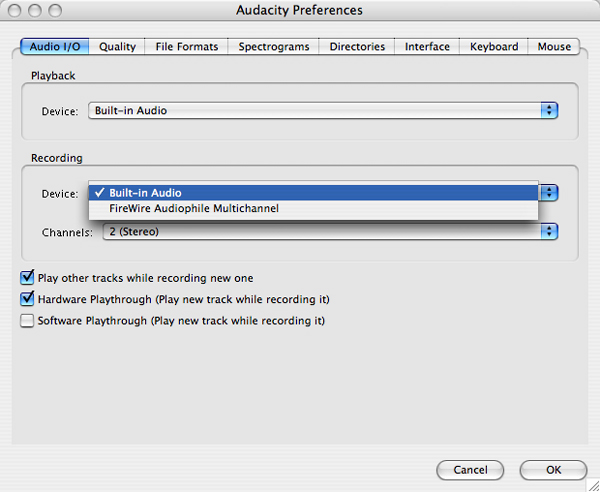
Task: Open the Quality tab
Action: pos(117,47)
